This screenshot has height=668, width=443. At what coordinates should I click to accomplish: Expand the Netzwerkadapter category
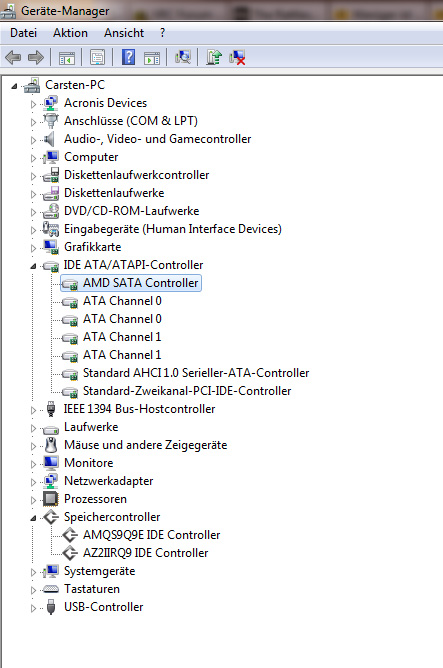33,482
